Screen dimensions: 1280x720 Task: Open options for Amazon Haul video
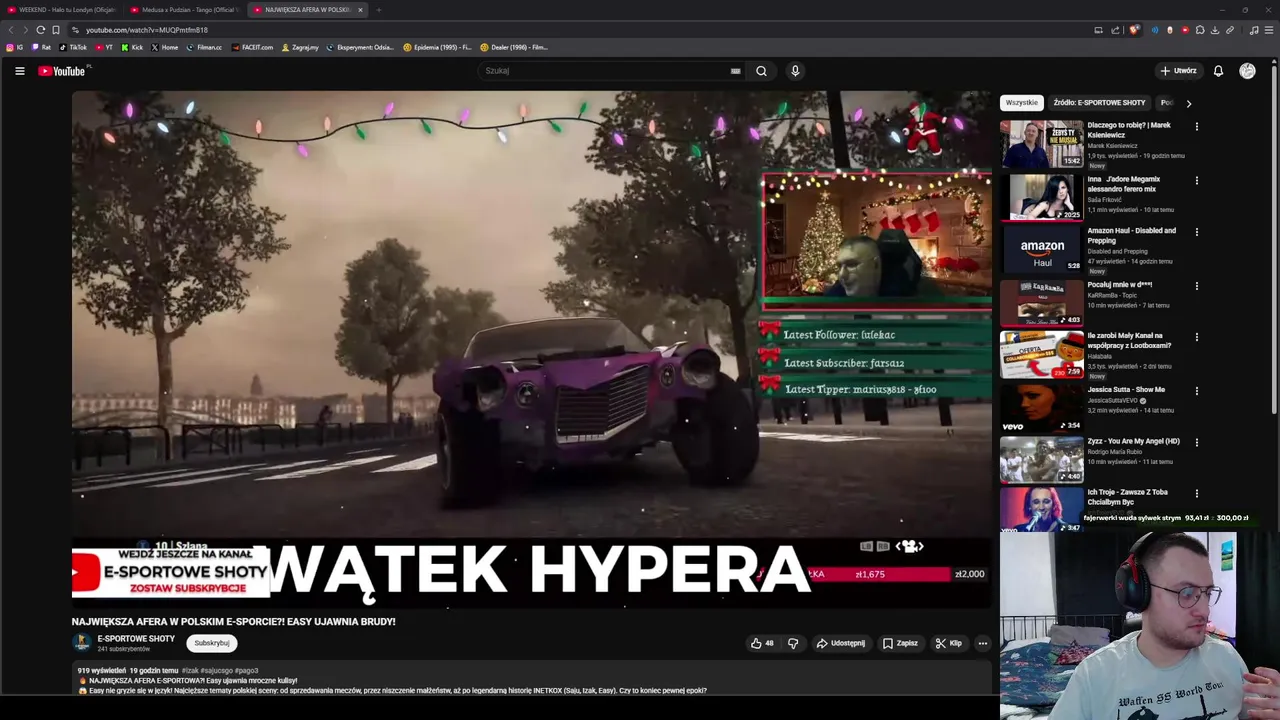[x=1196, y=232]
